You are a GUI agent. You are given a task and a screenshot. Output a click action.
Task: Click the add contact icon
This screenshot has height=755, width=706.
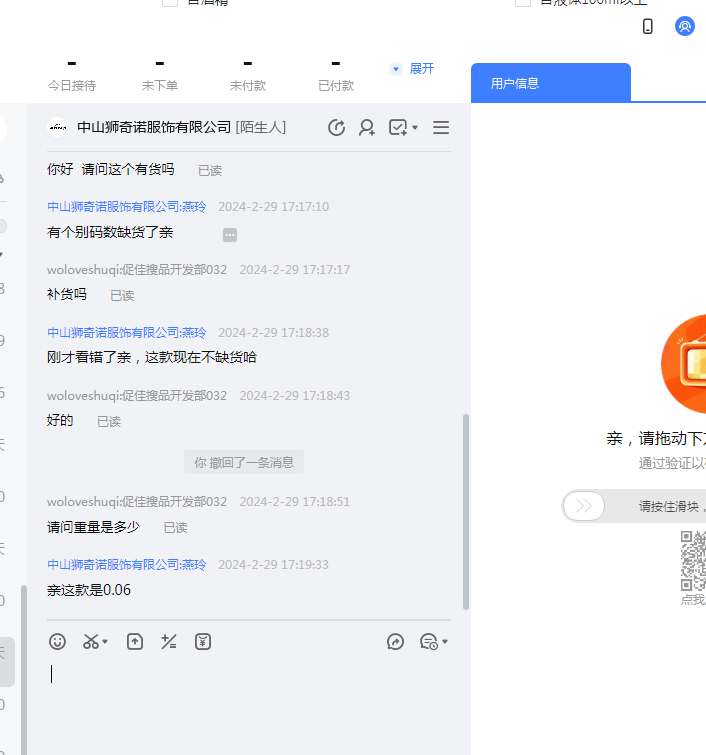367,127
